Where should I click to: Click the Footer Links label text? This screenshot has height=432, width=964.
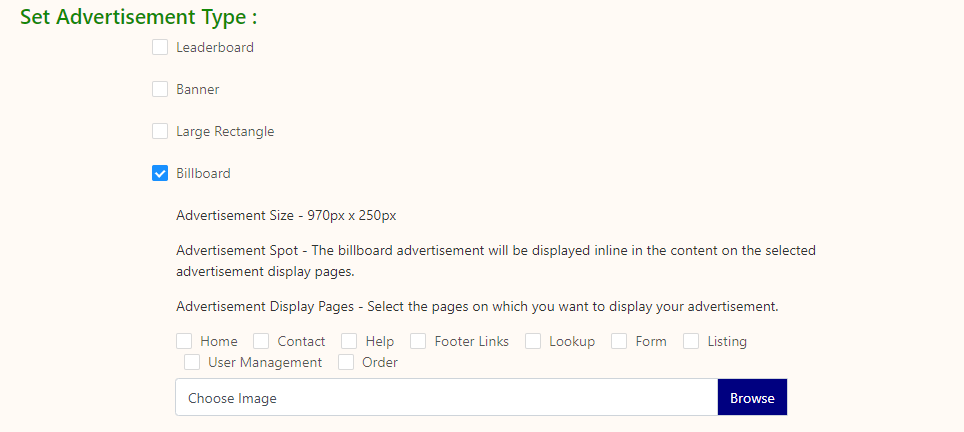[x=471, y=341]
